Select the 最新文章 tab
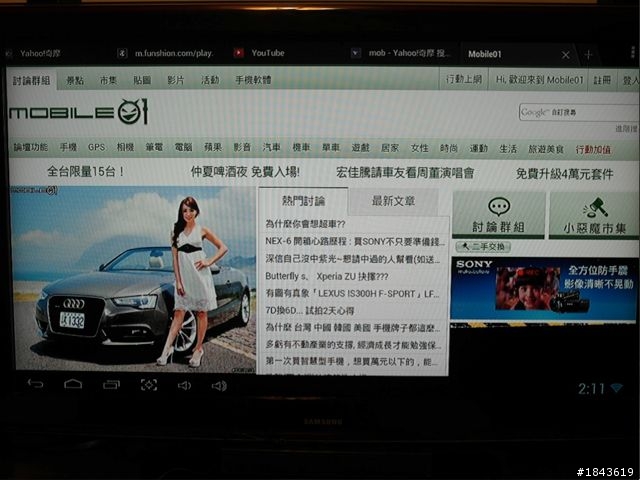 coord(393,201)
